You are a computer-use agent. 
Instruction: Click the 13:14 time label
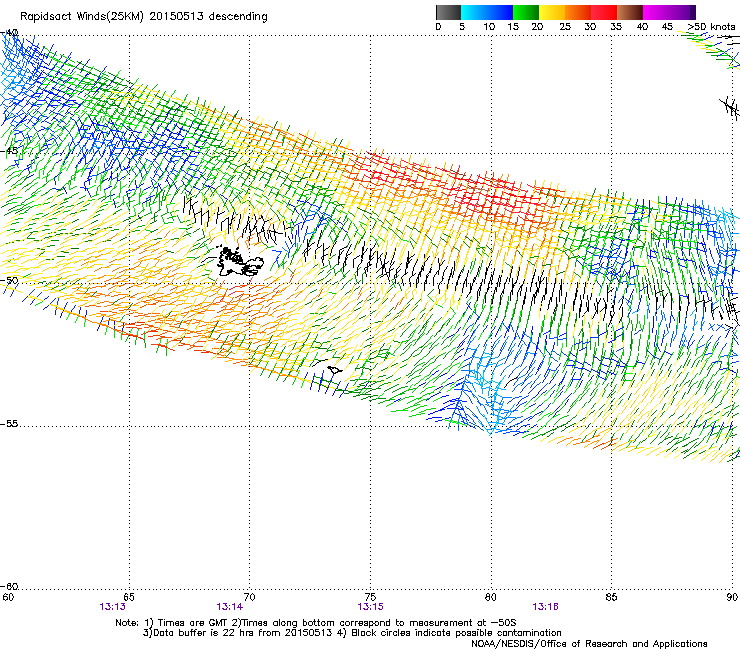coord(229,607)
